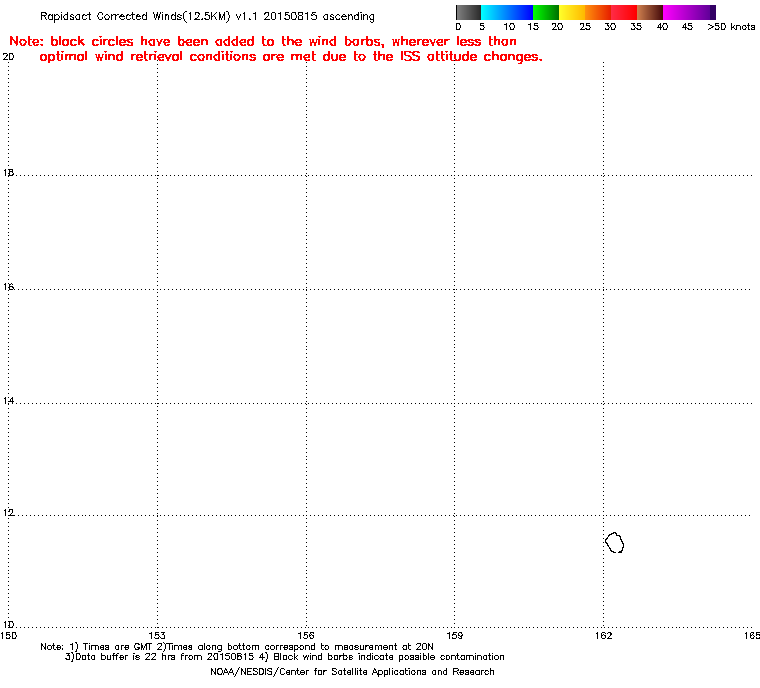
Task: Click the magenta 40-50 knots color segment
Action: (689, 12)
